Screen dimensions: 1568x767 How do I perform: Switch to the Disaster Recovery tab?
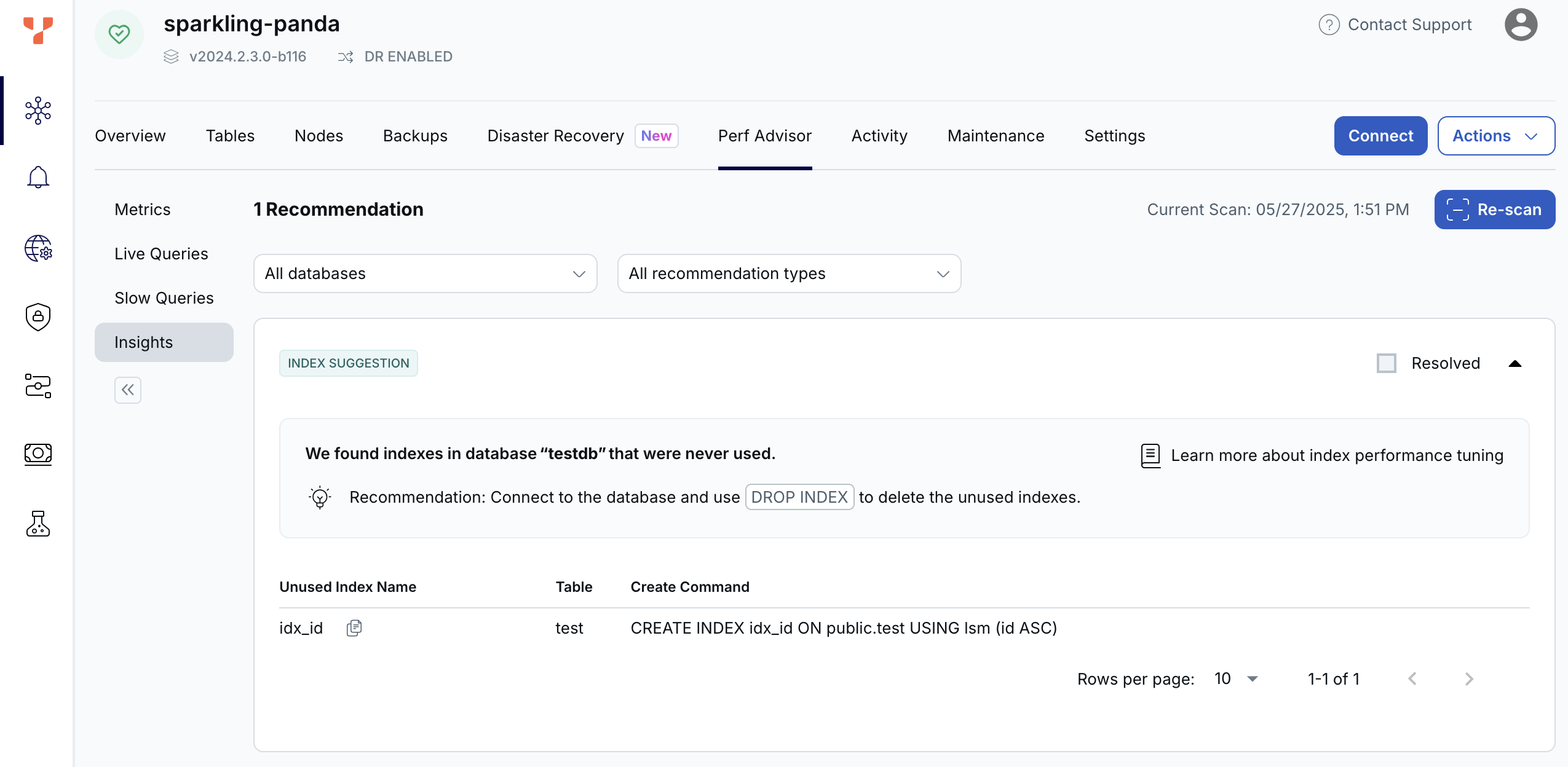coord(555,136)
